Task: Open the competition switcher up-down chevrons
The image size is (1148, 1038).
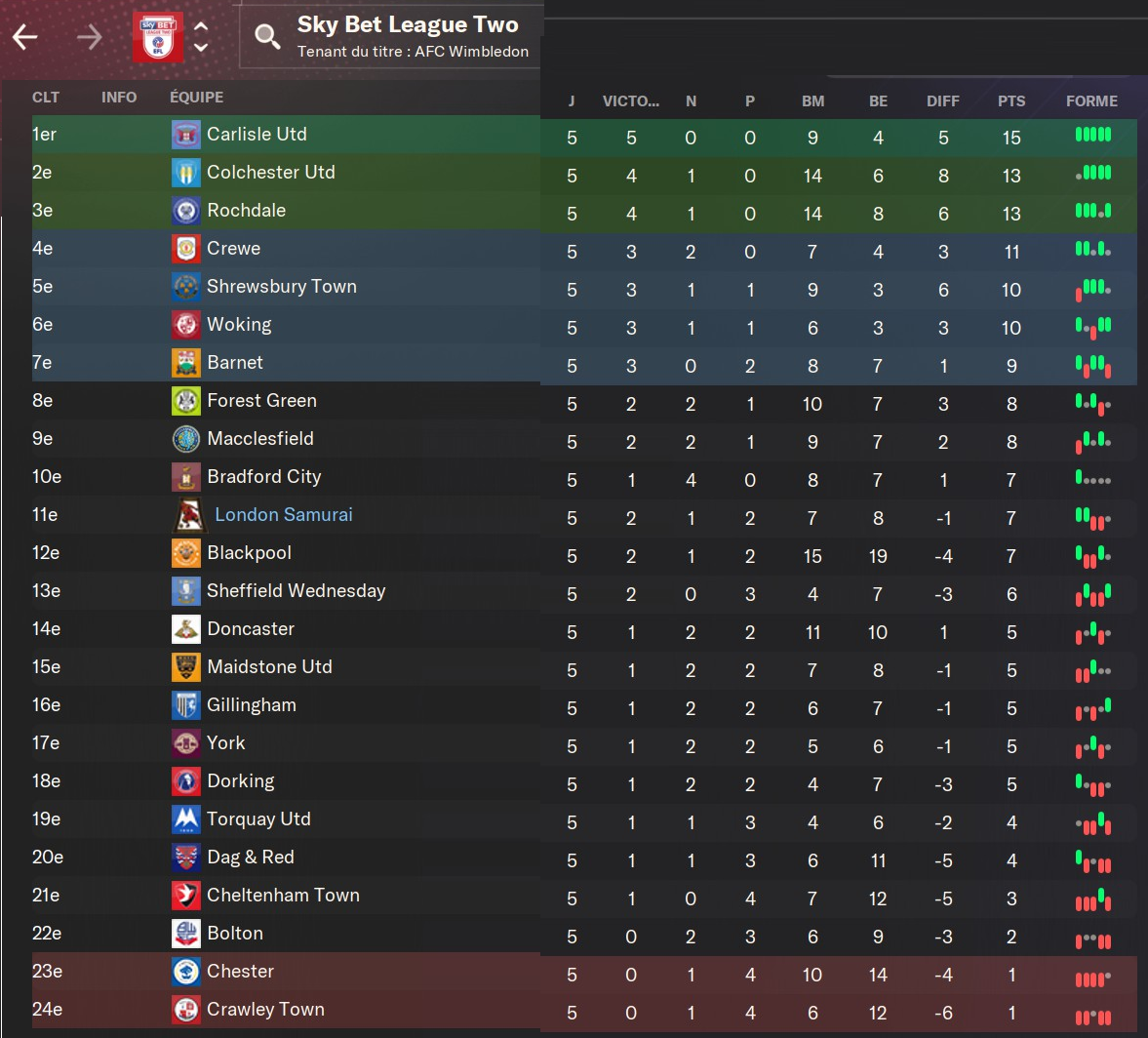Action: coord(201,37)
